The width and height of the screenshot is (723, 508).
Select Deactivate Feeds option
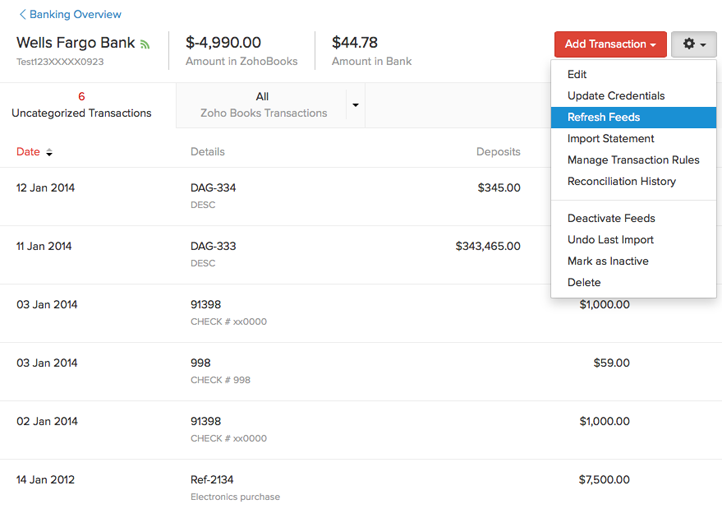click(611, 218)
